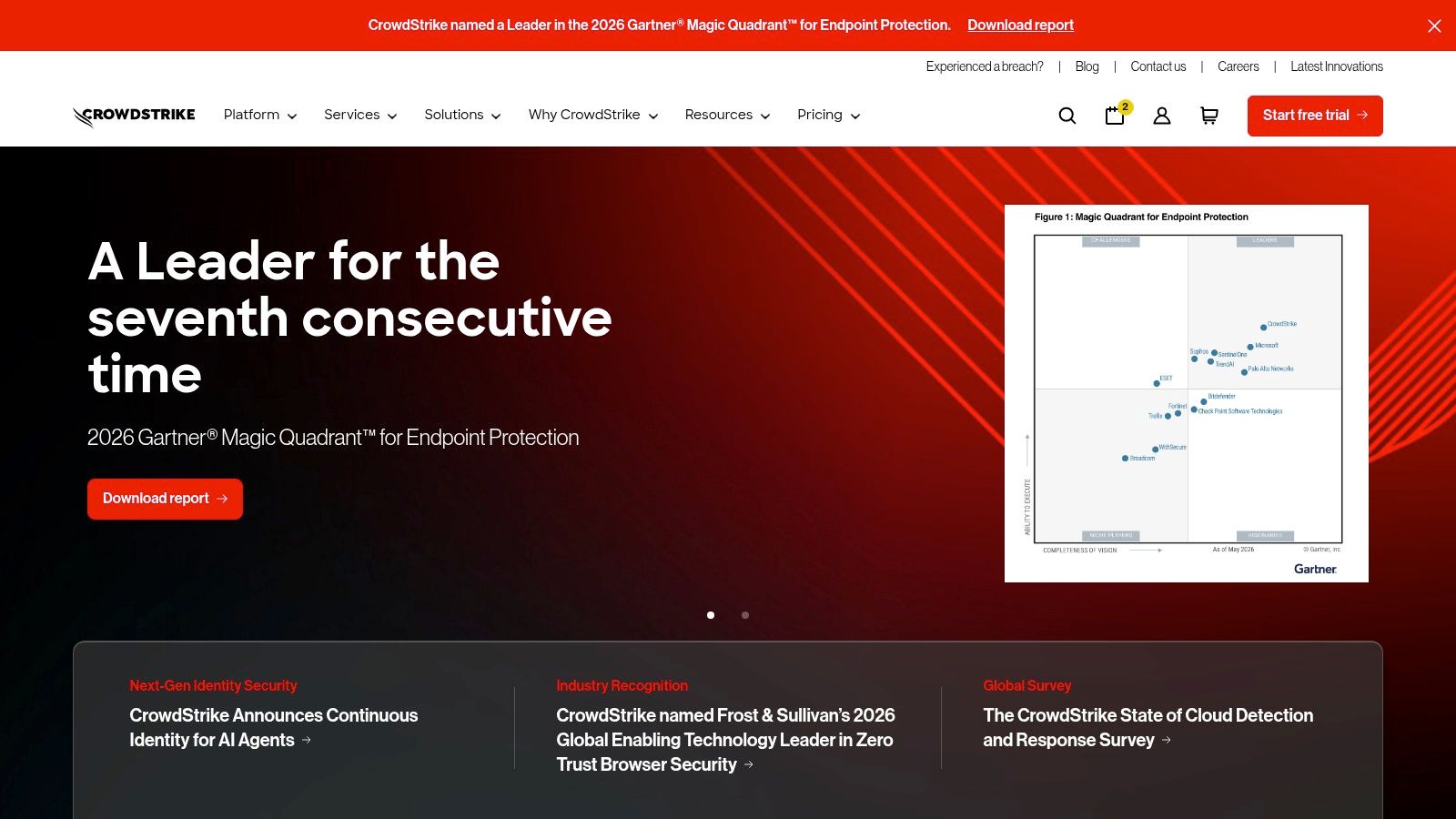Click the Industry Recognition label
Image resolution: width=1456 pixels, height=819 pixels.
622,686
